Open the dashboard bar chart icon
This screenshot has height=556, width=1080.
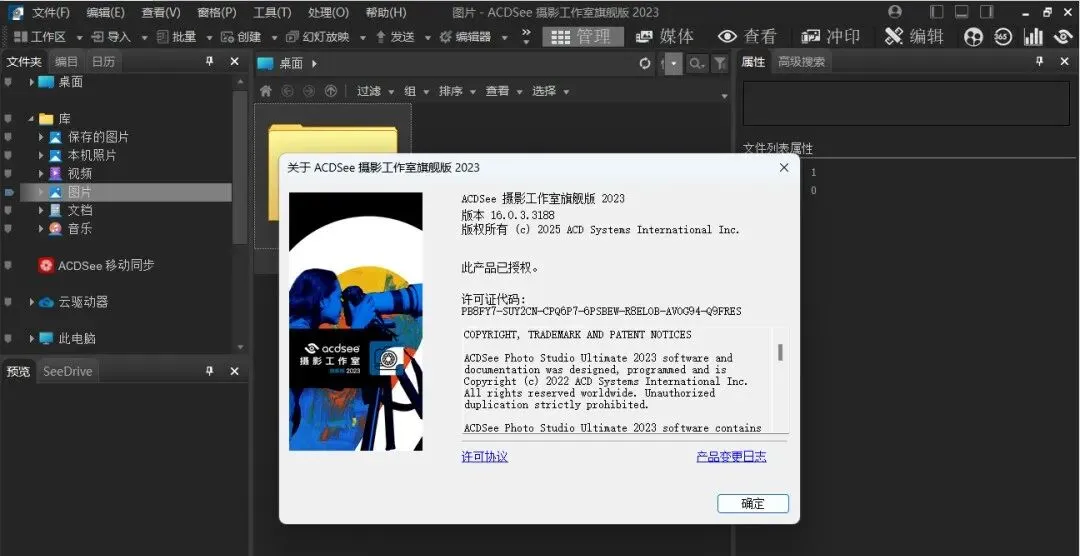(x=1033, y=37)
